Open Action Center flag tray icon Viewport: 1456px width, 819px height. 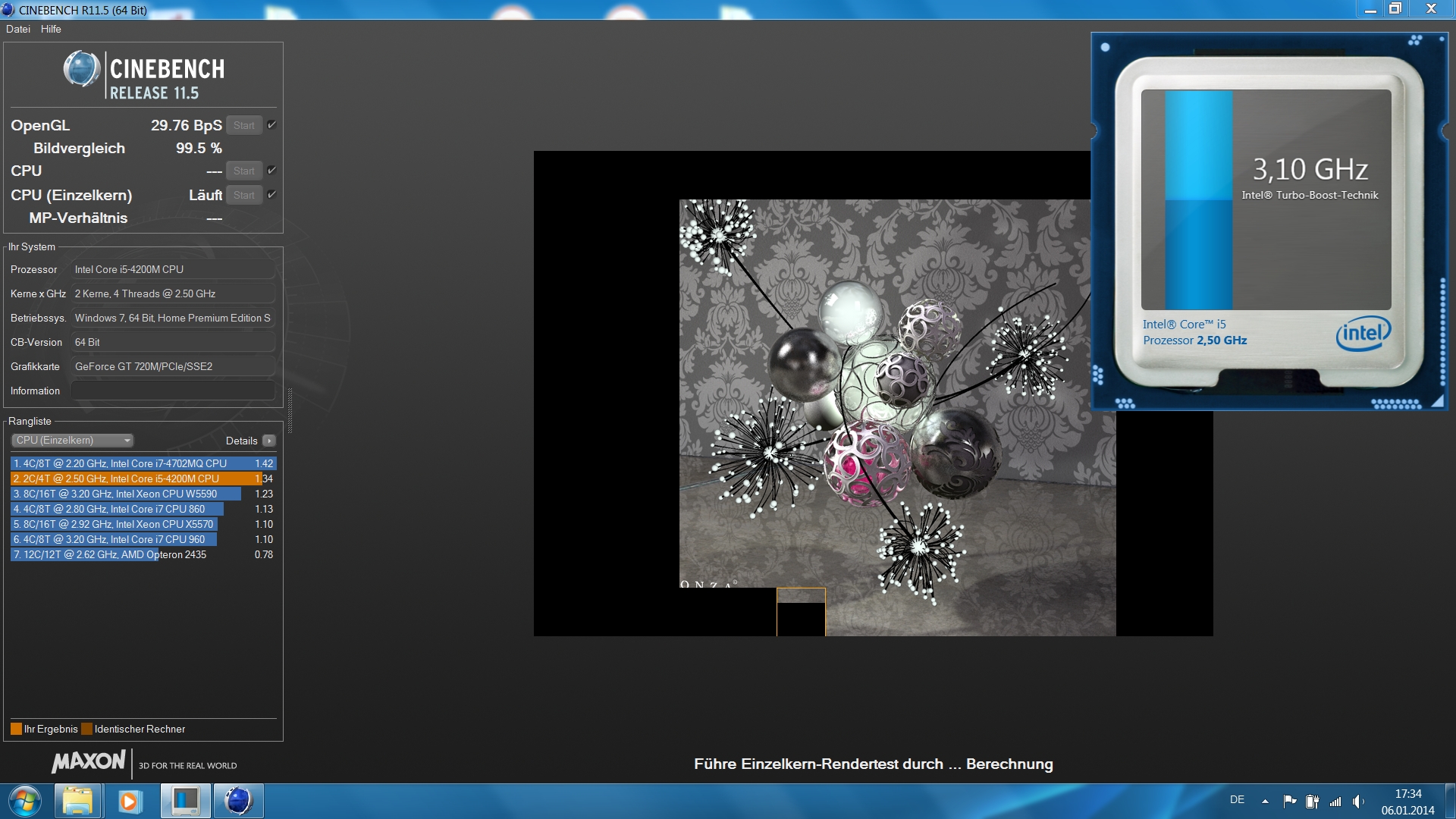(1289, 801)
